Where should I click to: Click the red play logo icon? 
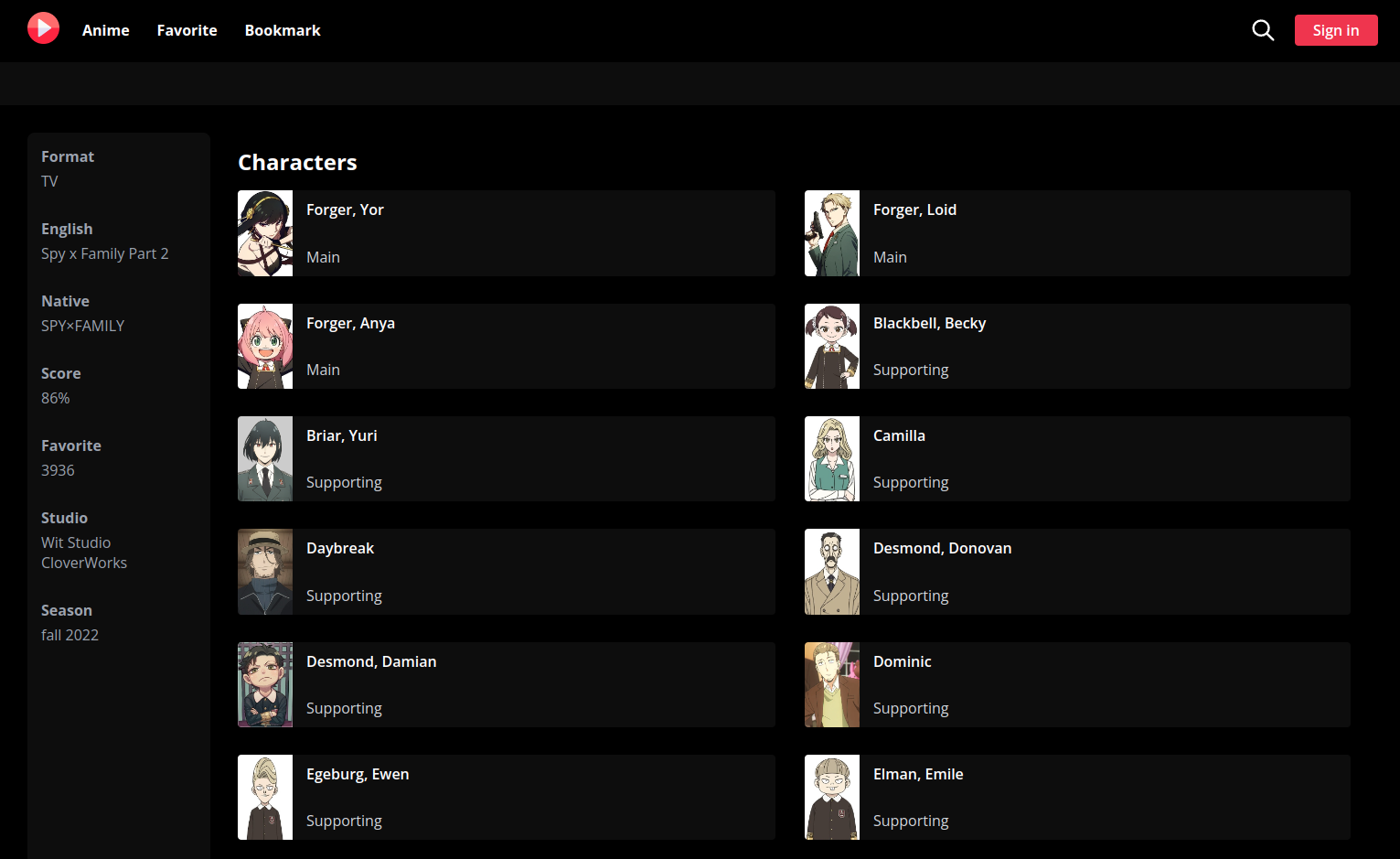43,28
